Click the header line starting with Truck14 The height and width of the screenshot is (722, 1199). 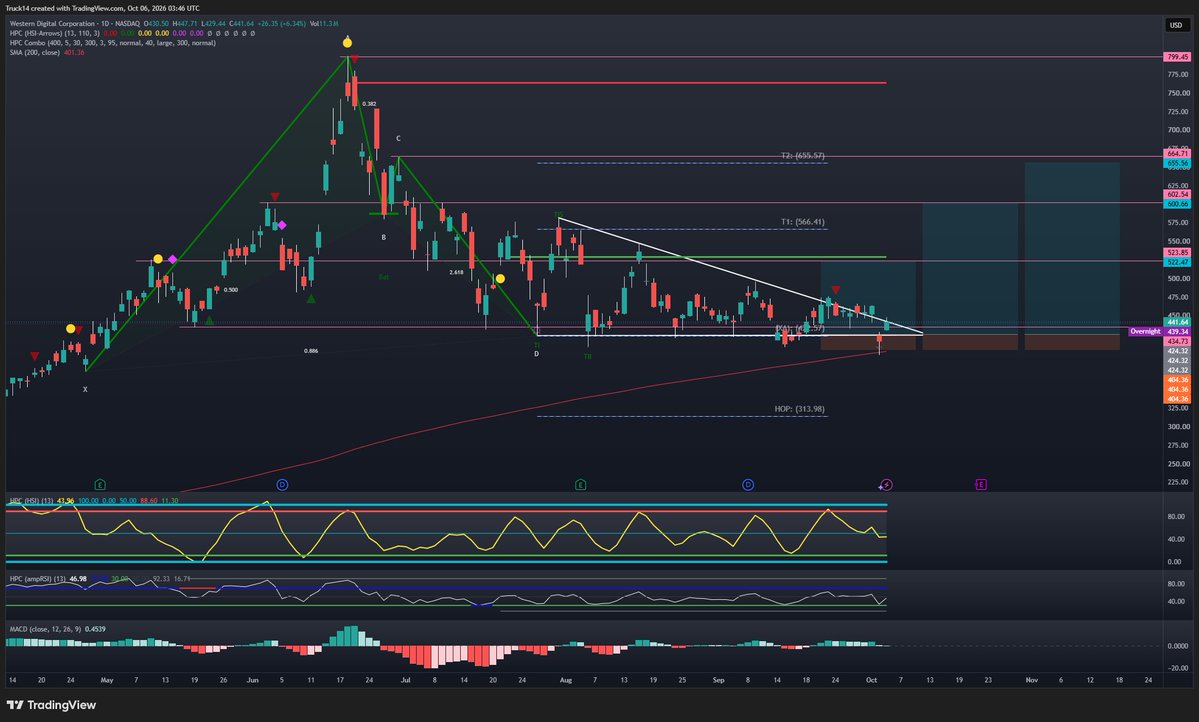102,8
